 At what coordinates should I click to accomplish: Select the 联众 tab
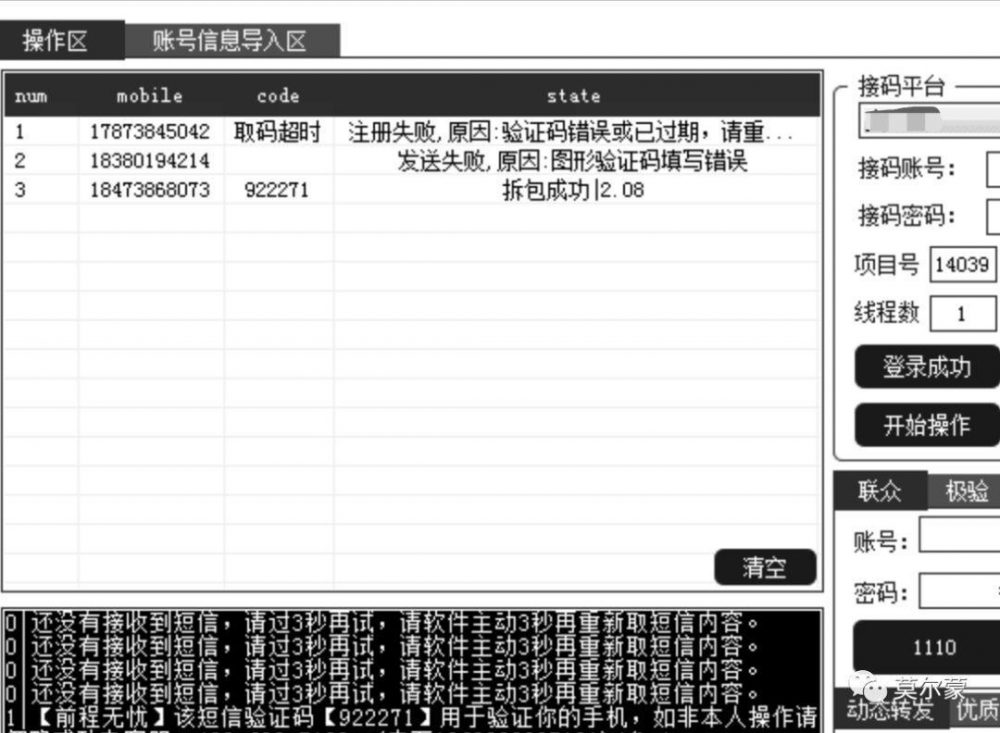(879, 491)
